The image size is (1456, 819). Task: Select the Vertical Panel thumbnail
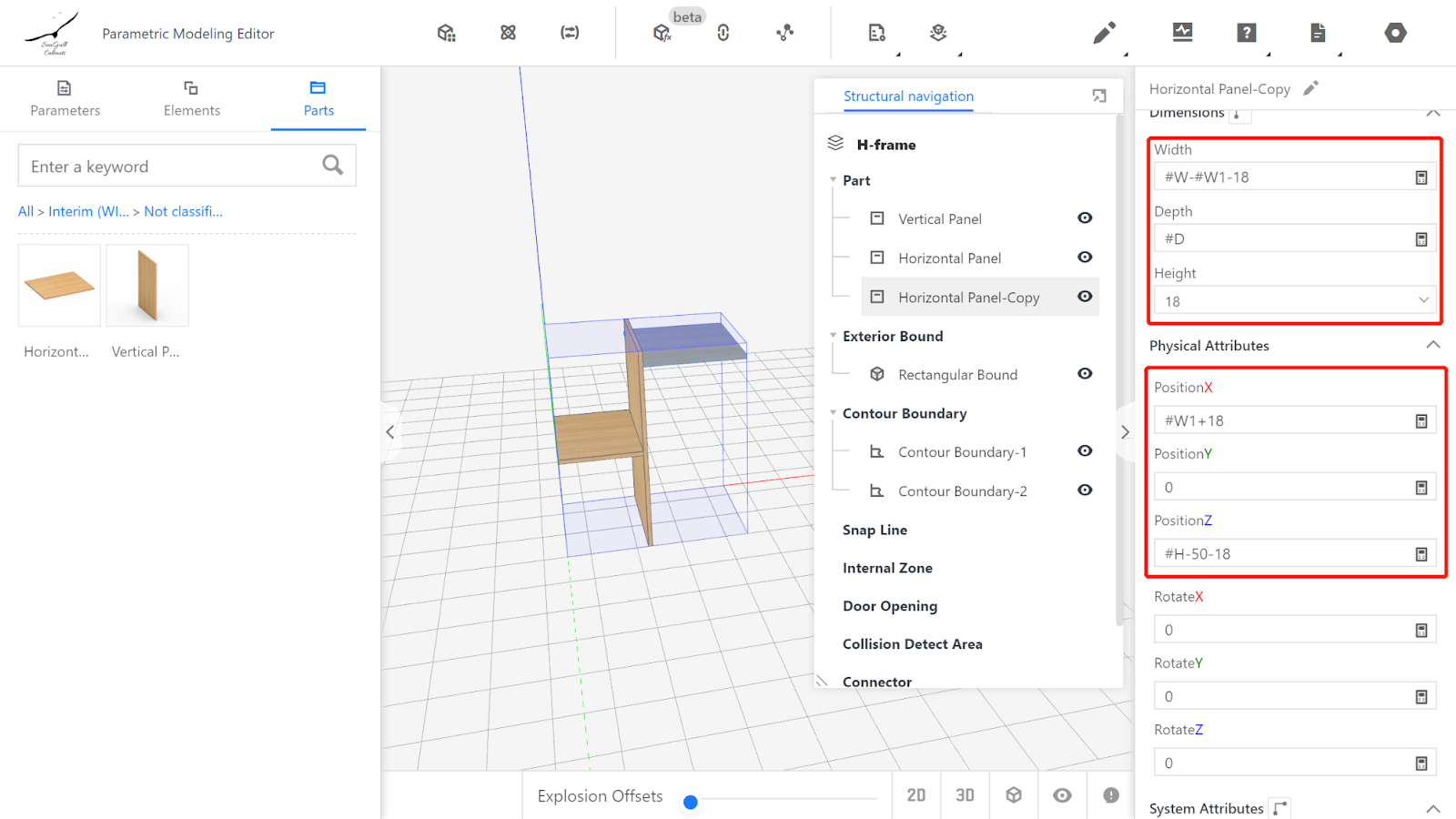[x=147, y=286]
